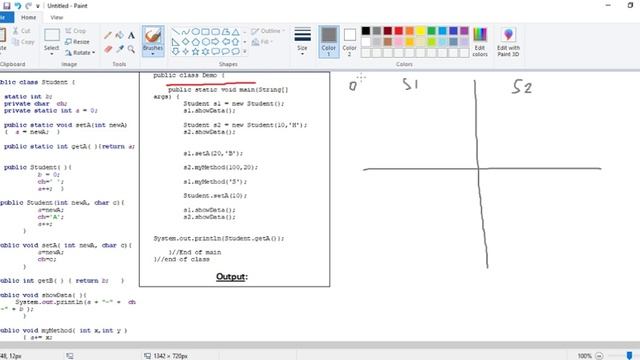Image resolution: width=640 pixels, height=360 pixels.
Task: Pick the yellow color swatch
Action: pyautogui.click(x=420, y=31)
